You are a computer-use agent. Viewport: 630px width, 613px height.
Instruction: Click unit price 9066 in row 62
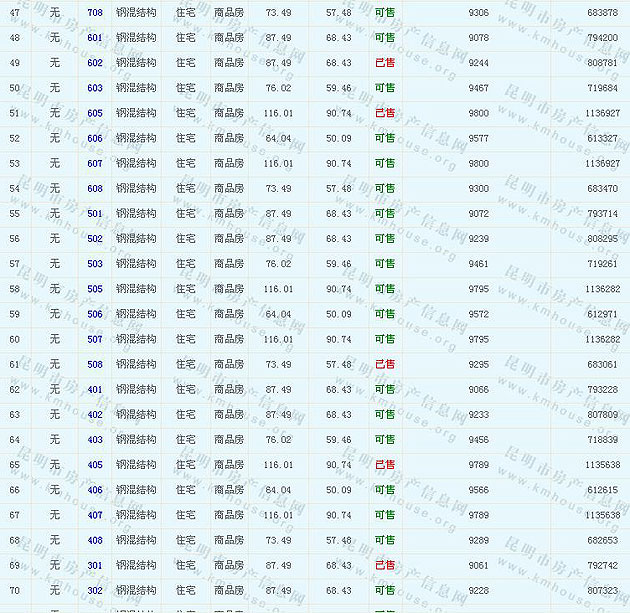478,390
